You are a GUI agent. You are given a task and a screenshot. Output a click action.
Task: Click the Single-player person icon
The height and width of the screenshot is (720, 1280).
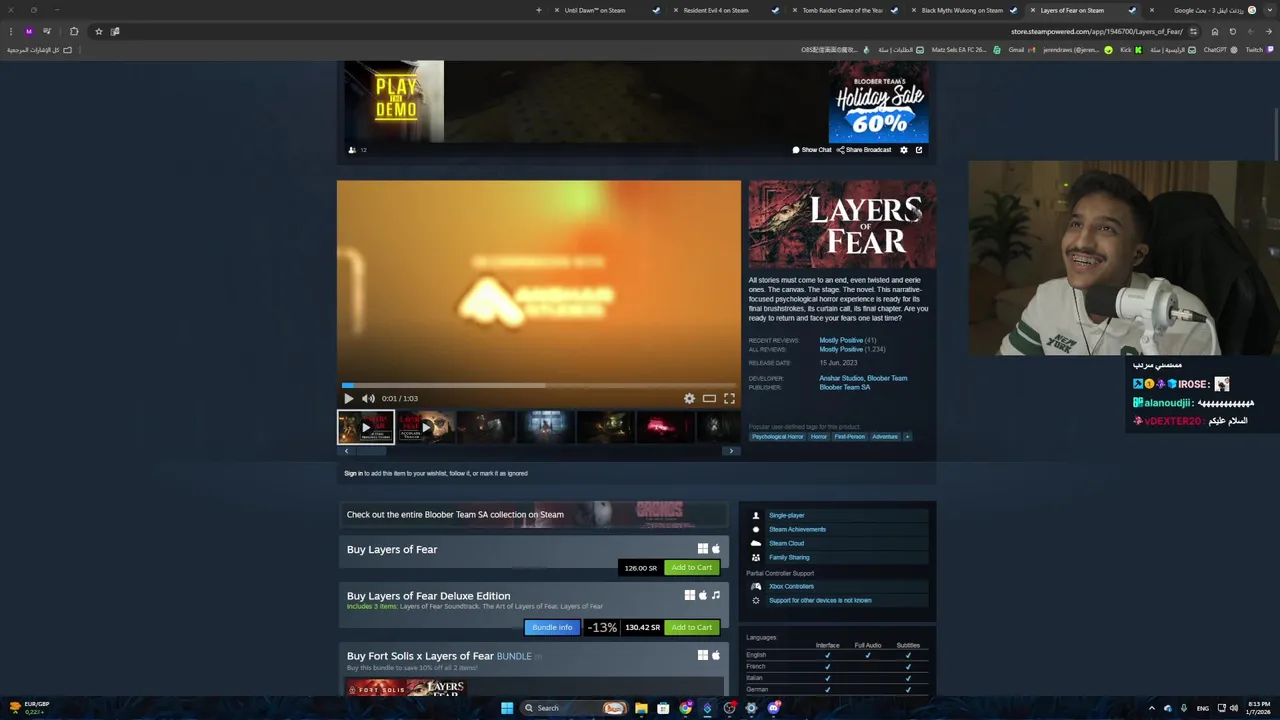(756, 515)
